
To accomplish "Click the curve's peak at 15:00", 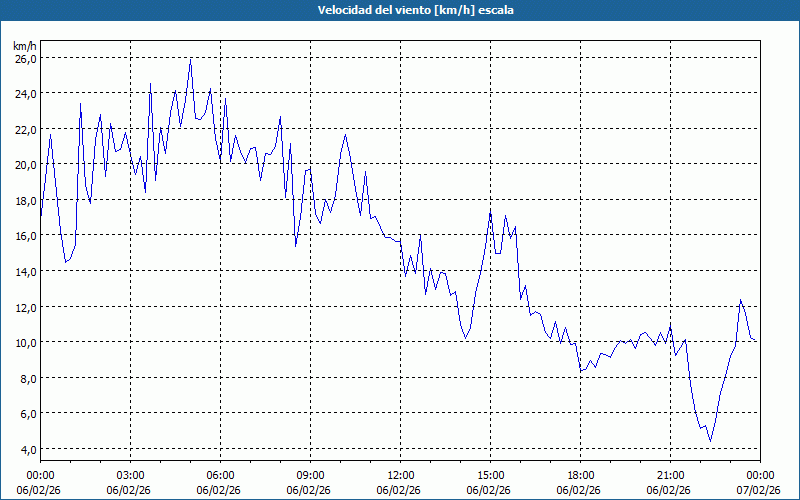I will (x=491, y=211).
